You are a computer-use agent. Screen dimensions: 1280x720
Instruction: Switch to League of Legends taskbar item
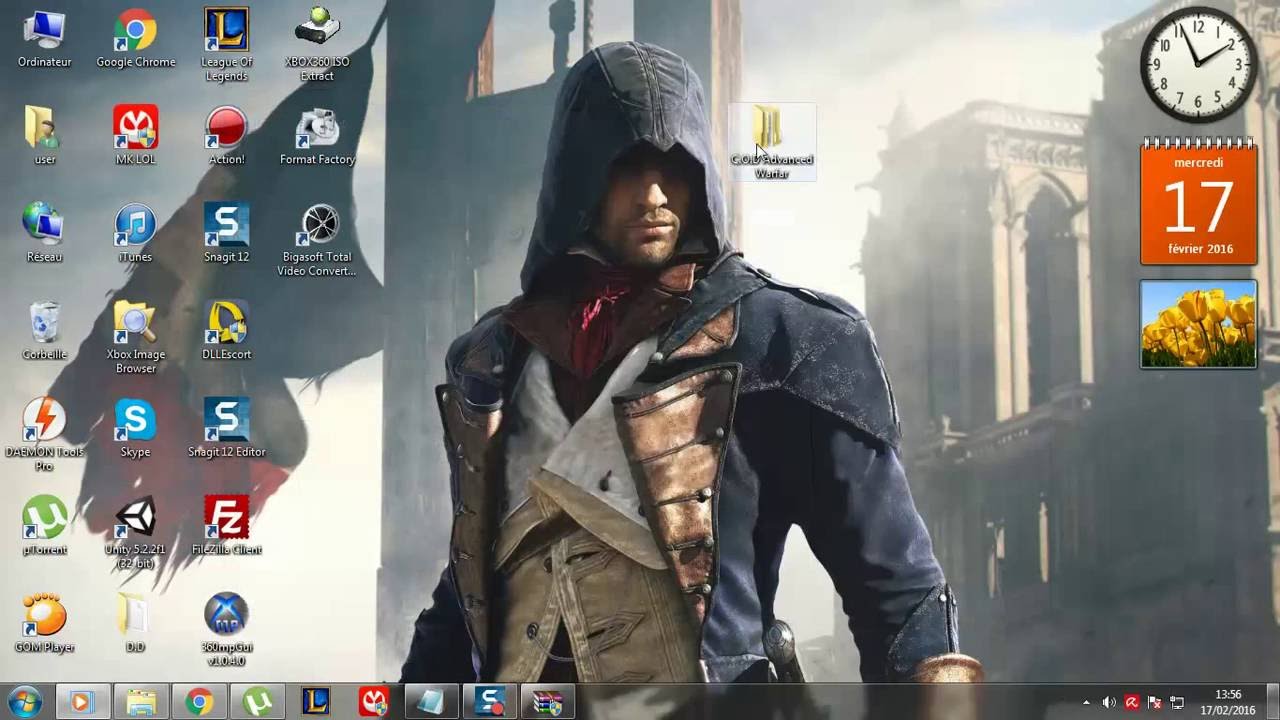317,703
